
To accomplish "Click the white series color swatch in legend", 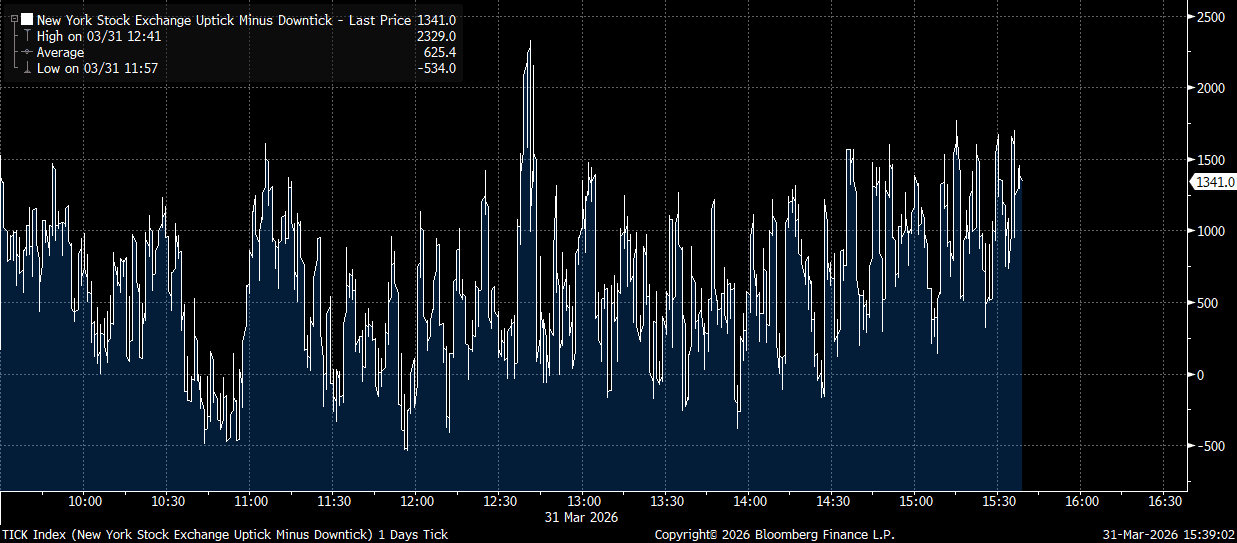I will coord(27,20).
